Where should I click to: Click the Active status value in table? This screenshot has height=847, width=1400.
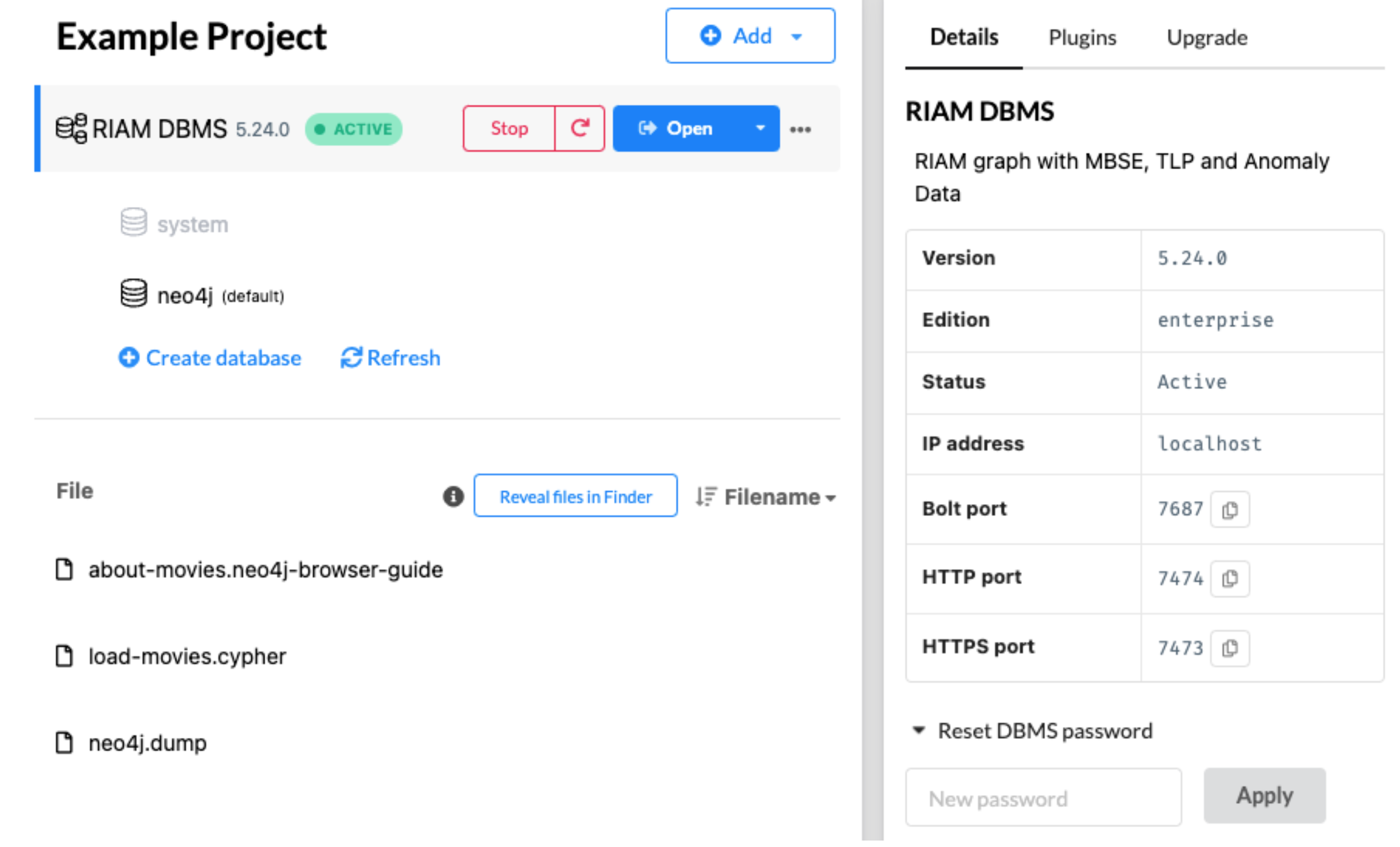1192,382
